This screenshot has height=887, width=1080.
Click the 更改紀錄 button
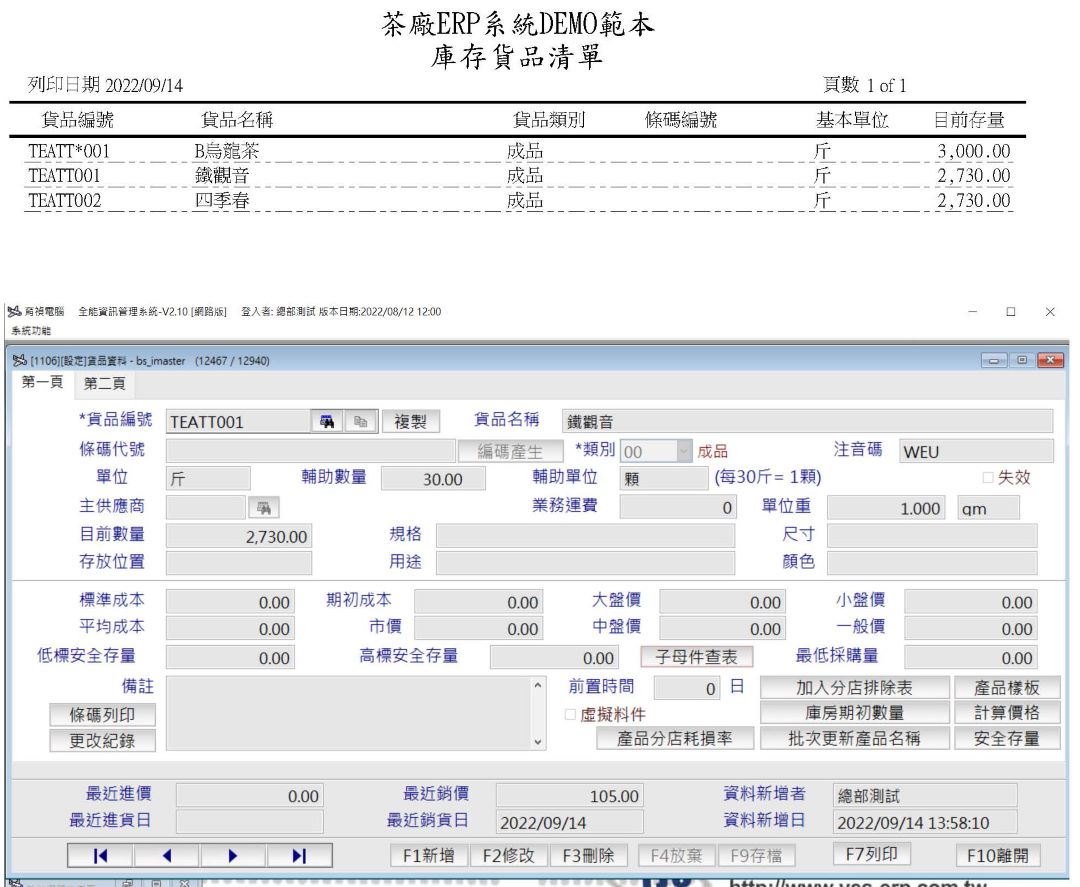[102, 741]
